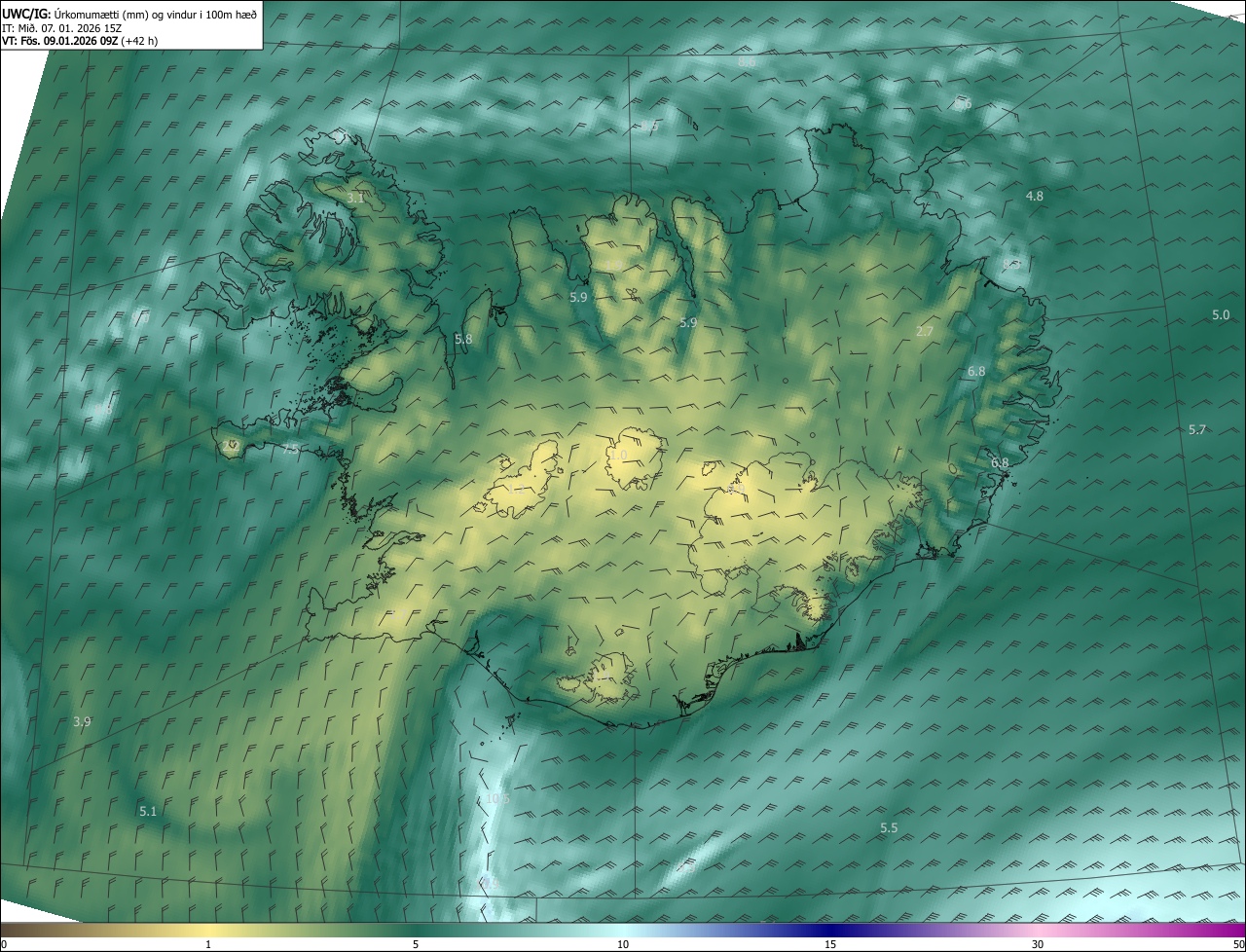
Task: Click the color scale tick label 15
Action: point(830,945)
